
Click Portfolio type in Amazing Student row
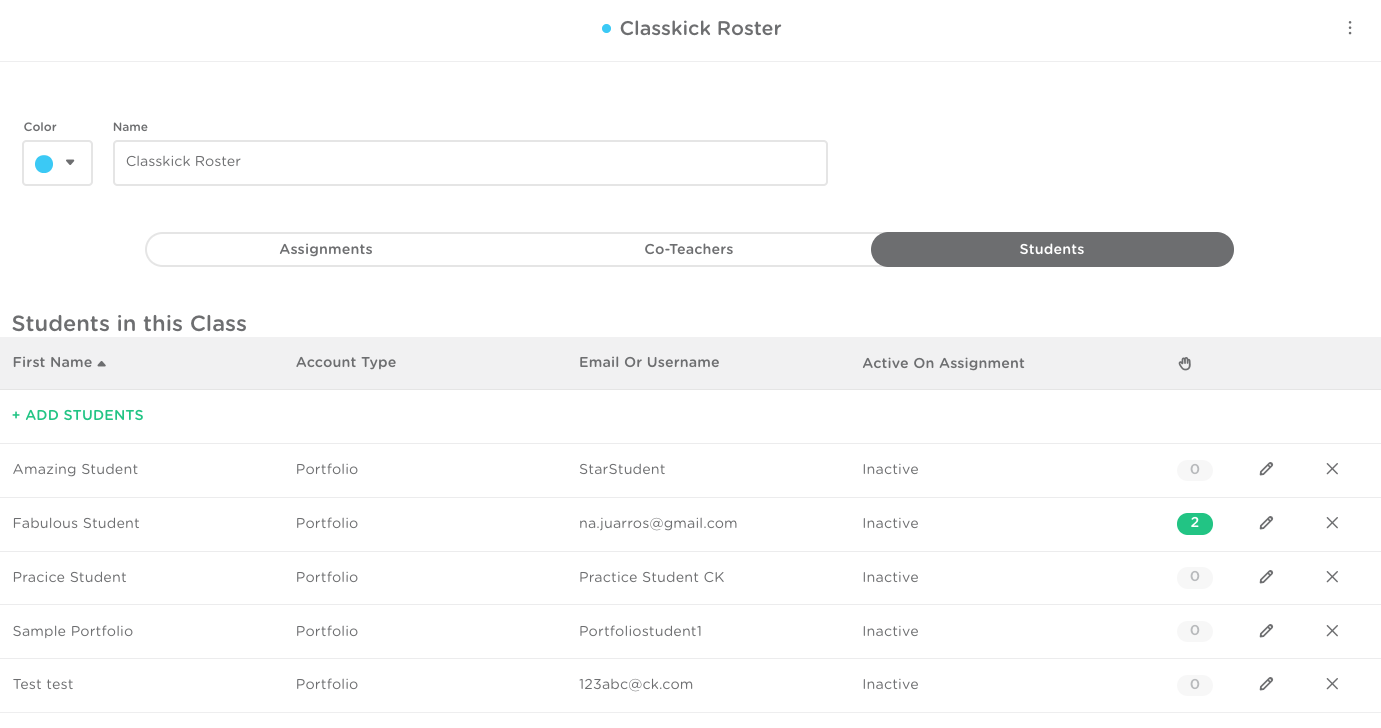pyautogui.click(x=327, y=469)
